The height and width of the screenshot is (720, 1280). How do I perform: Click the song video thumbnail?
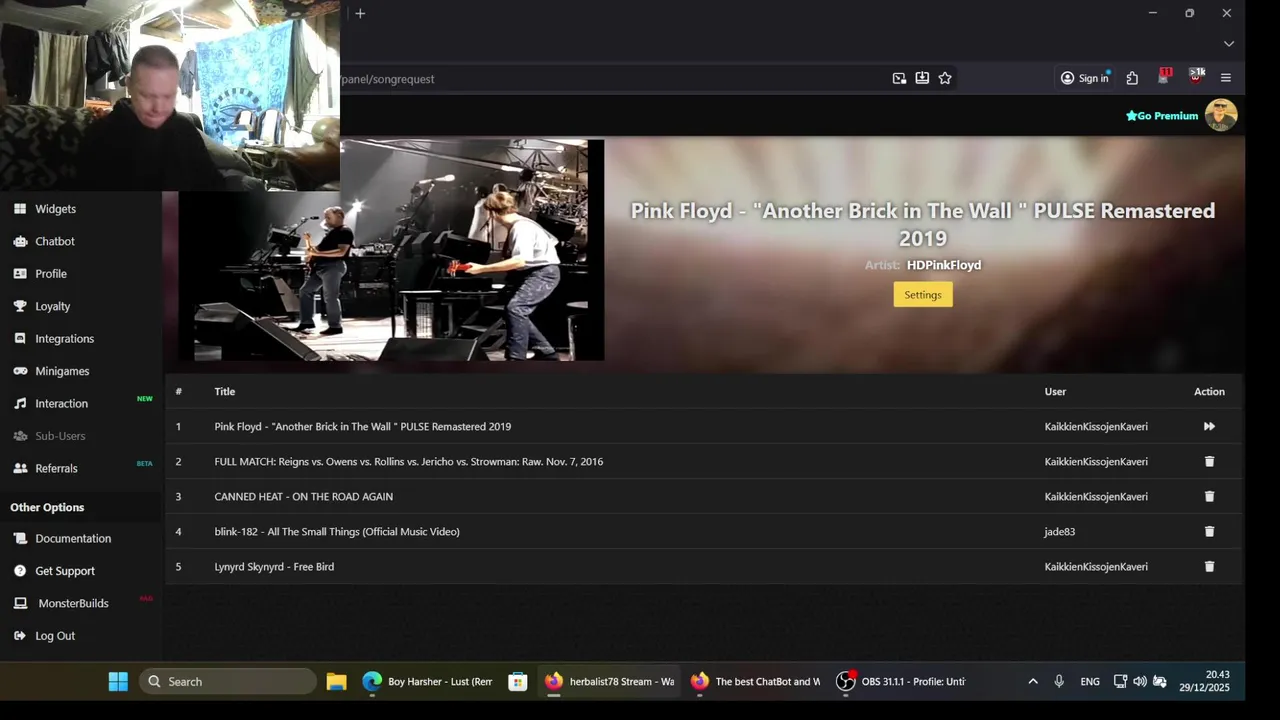click(x=391, y=249)
